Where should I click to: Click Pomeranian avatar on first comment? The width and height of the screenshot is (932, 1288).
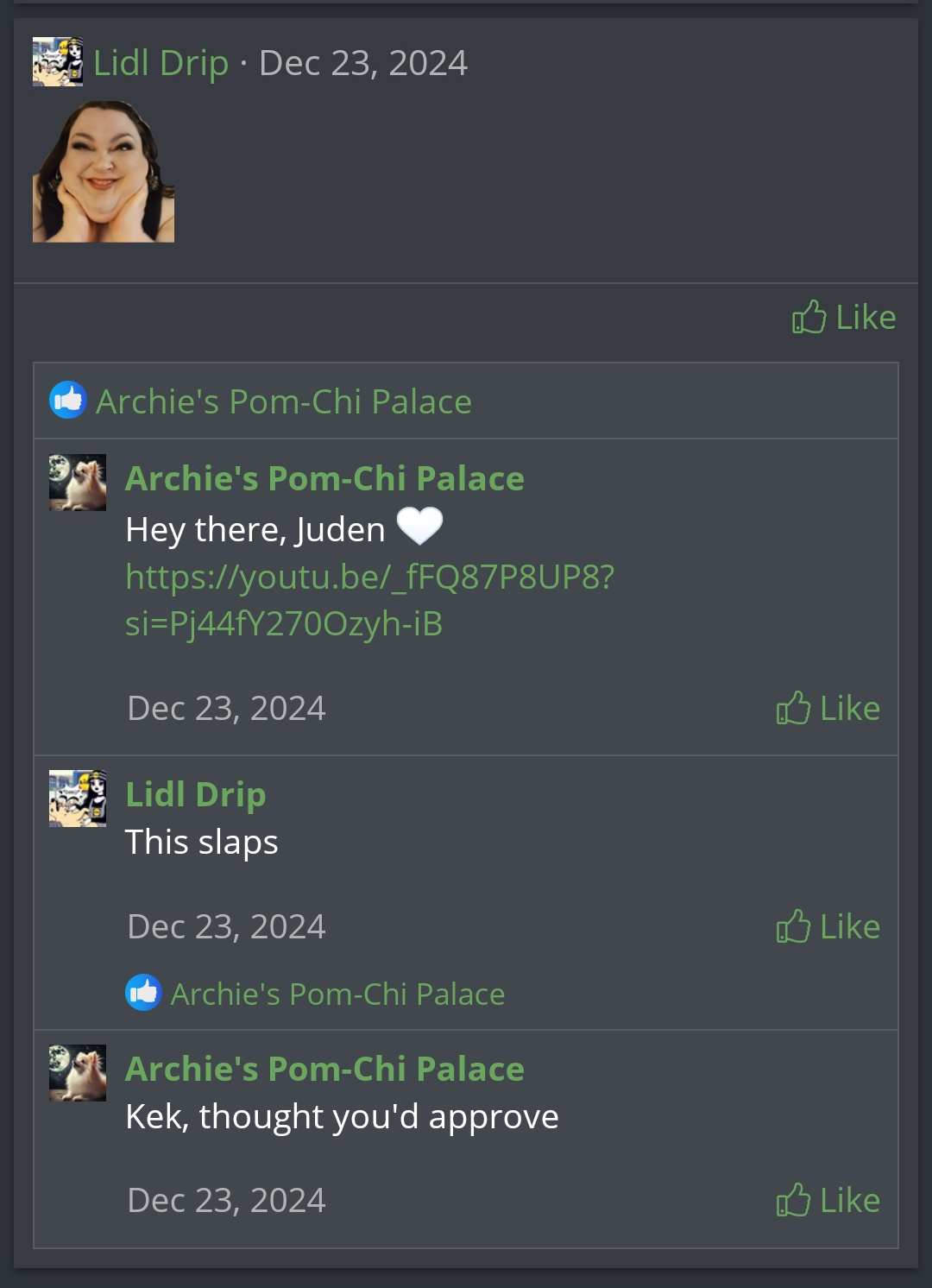(78, 483)
